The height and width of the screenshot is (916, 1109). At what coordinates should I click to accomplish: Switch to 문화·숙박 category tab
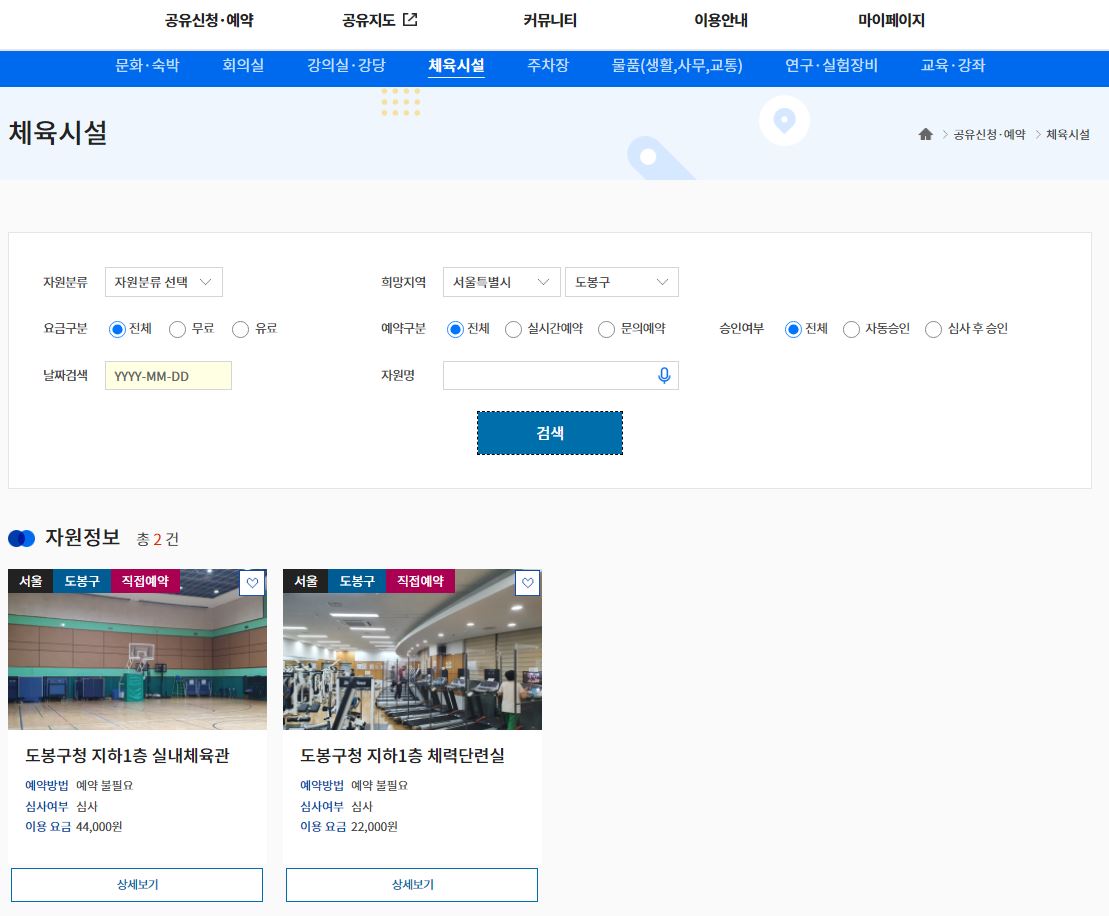(x=147, y=66)
